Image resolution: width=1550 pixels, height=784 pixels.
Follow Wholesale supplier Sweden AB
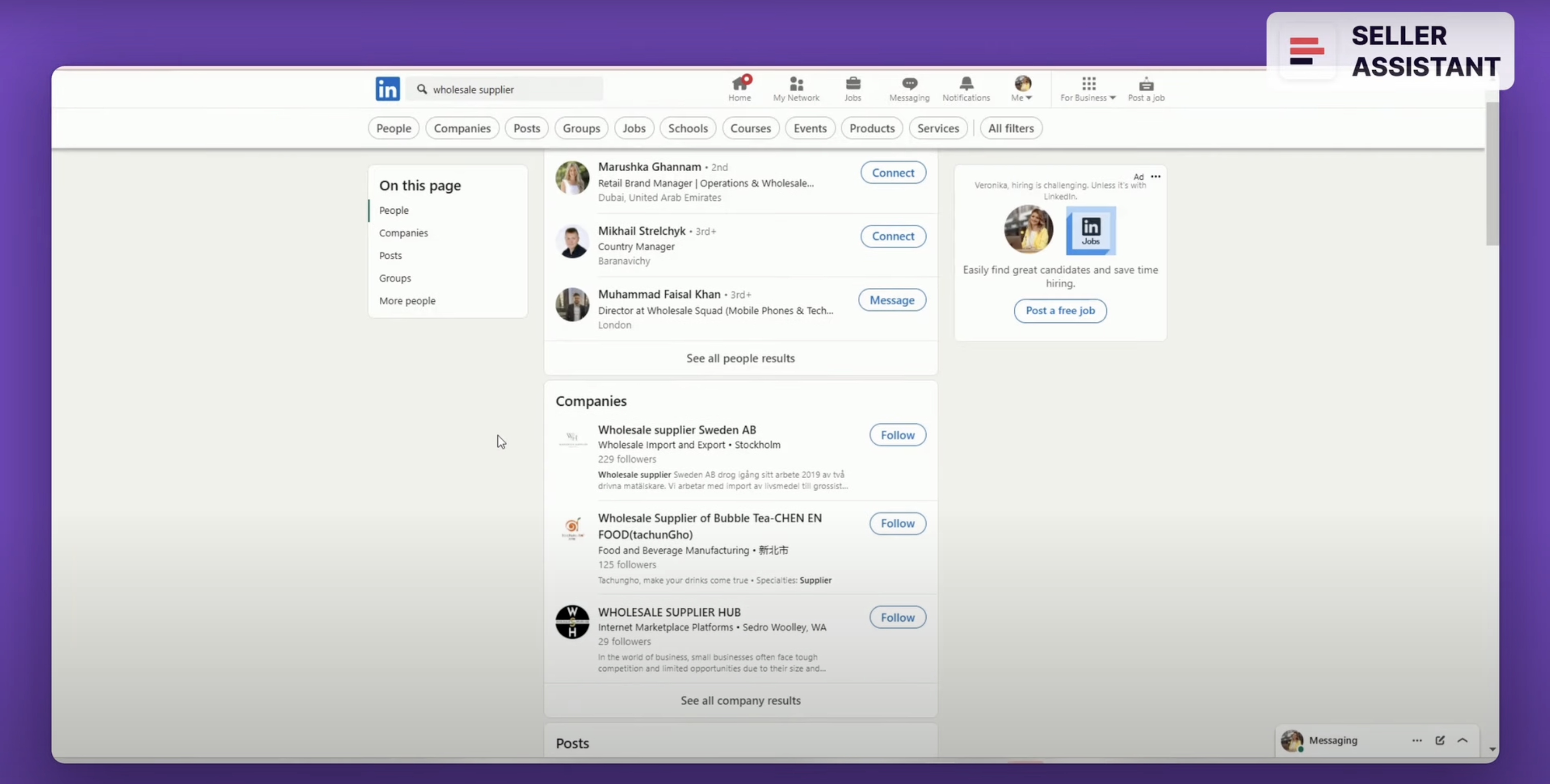896,435
